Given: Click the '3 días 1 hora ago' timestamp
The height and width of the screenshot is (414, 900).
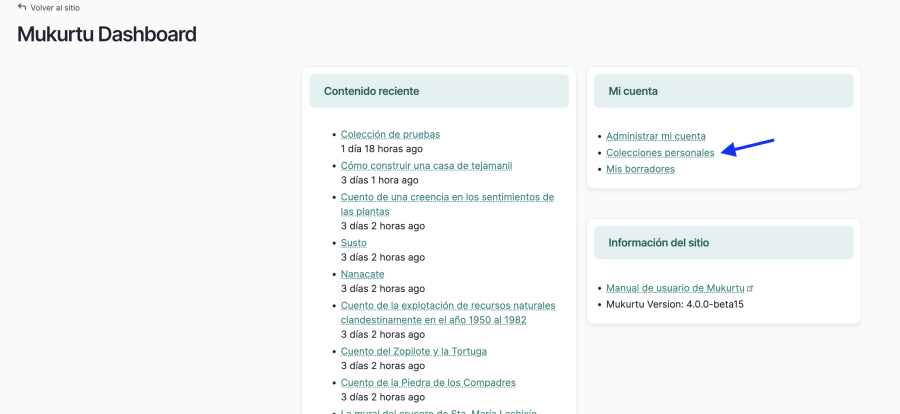Looking at the screenshot, I should 379,180.
